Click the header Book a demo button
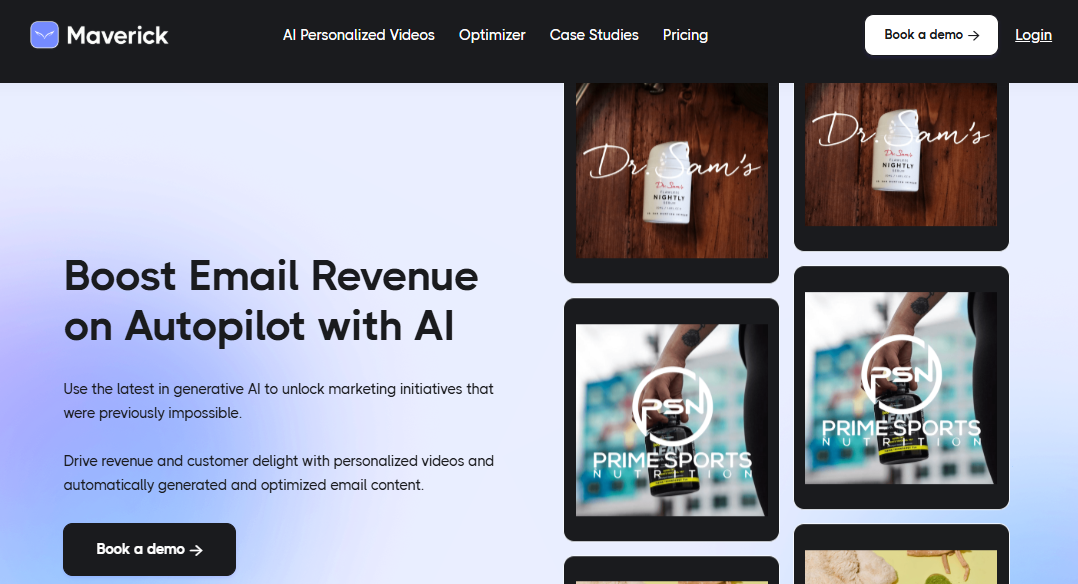Screen dimensions: 1078x584 coord(931,35)
